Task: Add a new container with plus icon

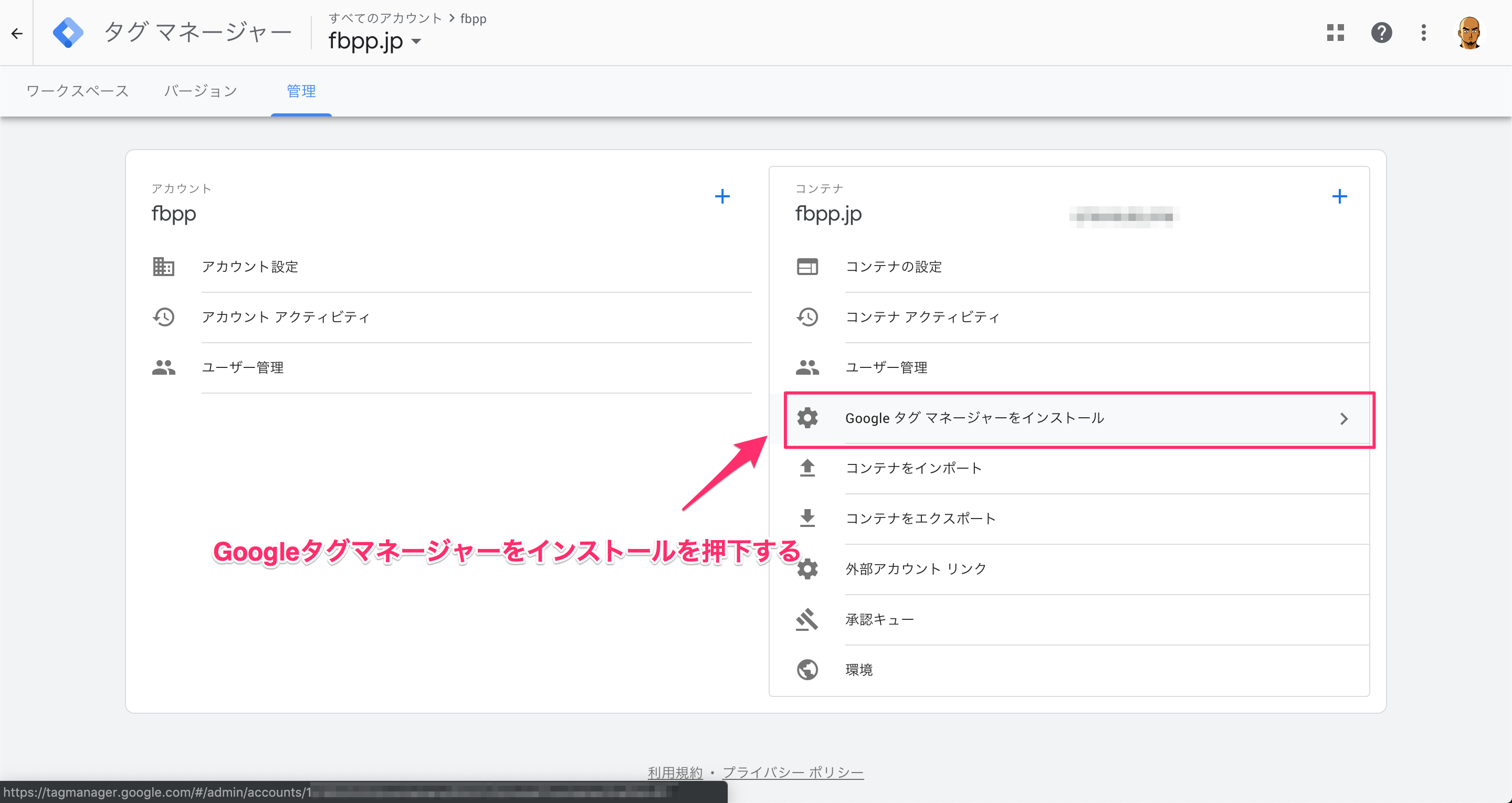Action: point(1339,196)
